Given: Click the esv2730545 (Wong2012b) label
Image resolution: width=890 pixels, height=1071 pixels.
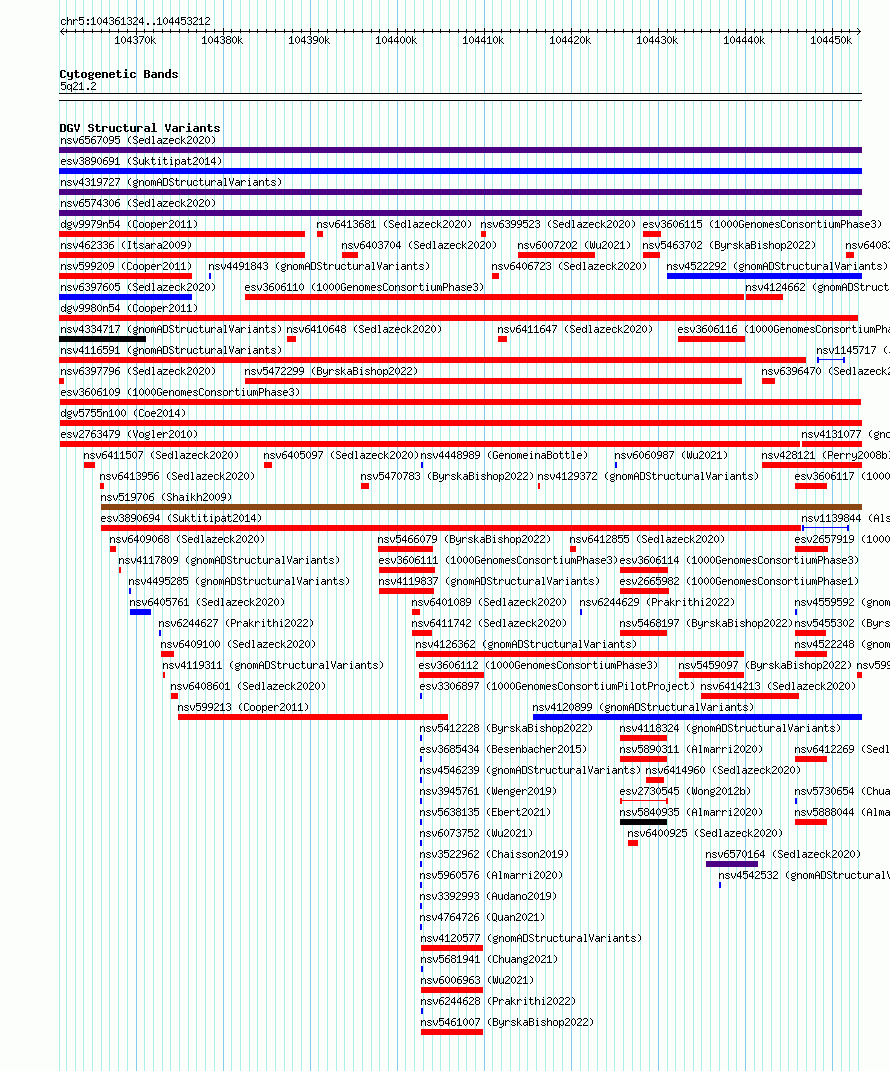Looking at the screenshot, I should click(685, 792).
